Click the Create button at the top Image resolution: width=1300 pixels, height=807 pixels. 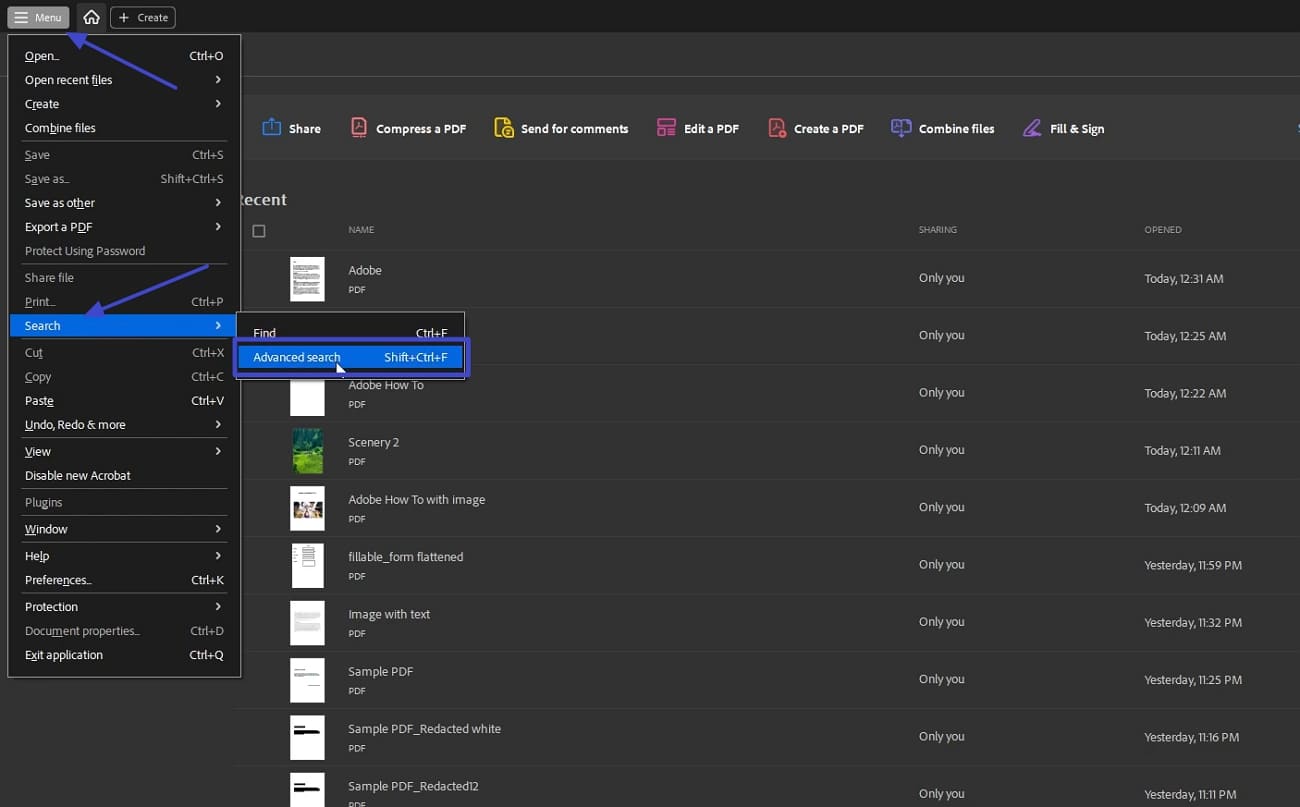[142, 17]
